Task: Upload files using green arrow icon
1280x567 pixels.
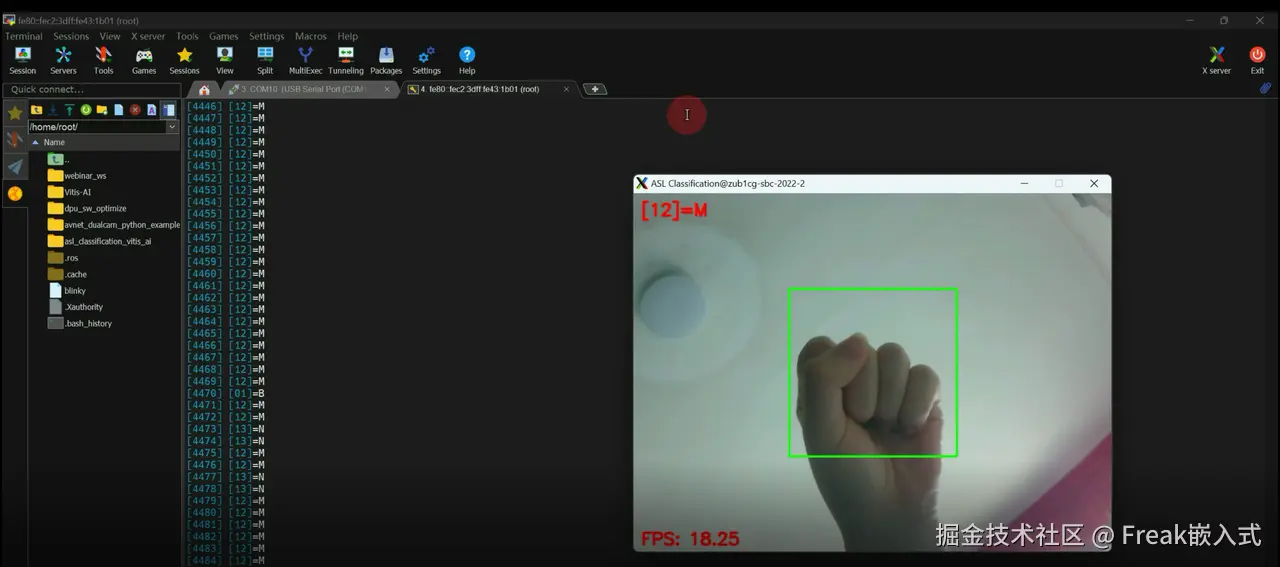Action: tap(69, 110)
